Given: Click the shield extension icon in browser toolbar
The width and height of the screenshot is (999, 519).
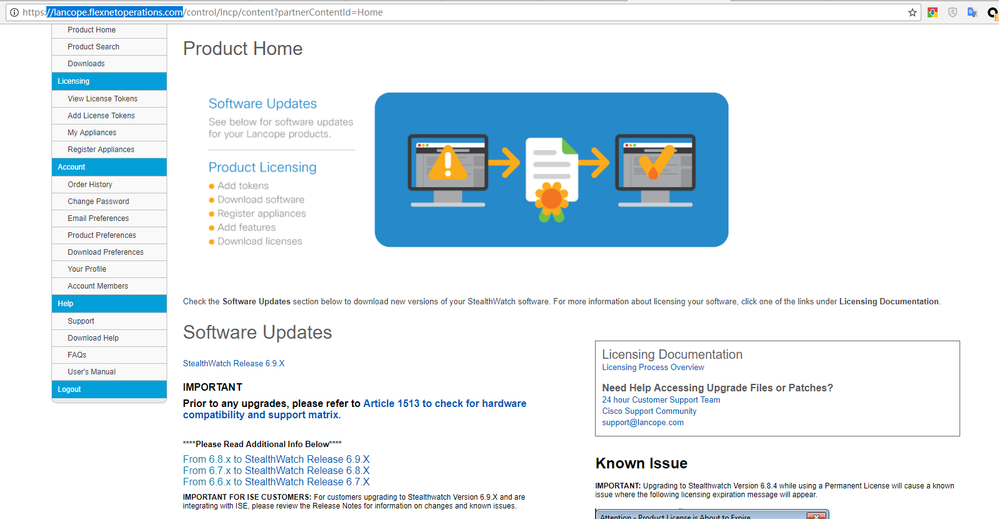Looking at the screenshot, I should click(x=952, y=12).
